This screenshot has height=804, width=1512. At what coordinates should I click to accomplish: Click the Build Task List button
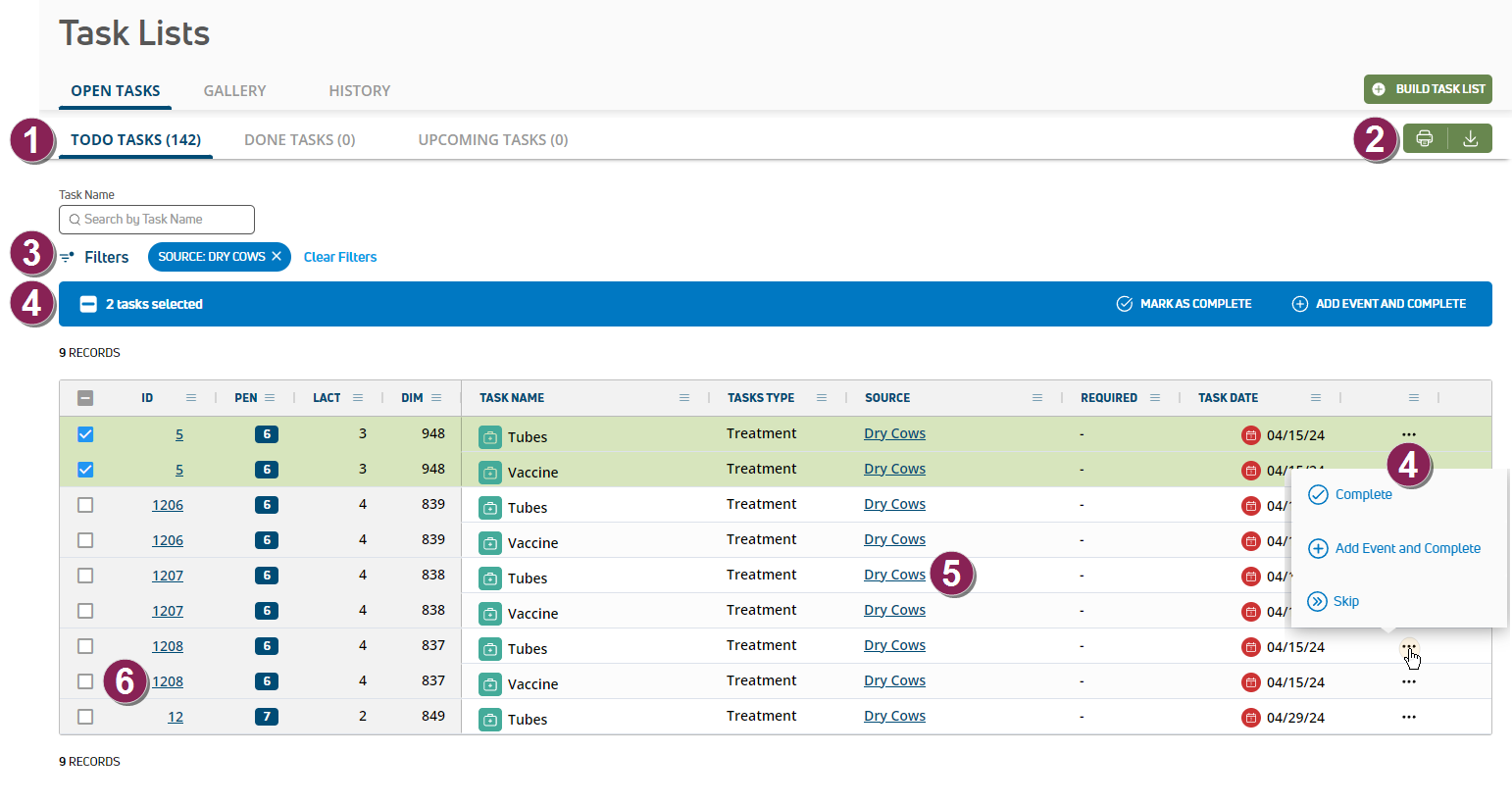pyautogui.click(x=1428, y=89)
